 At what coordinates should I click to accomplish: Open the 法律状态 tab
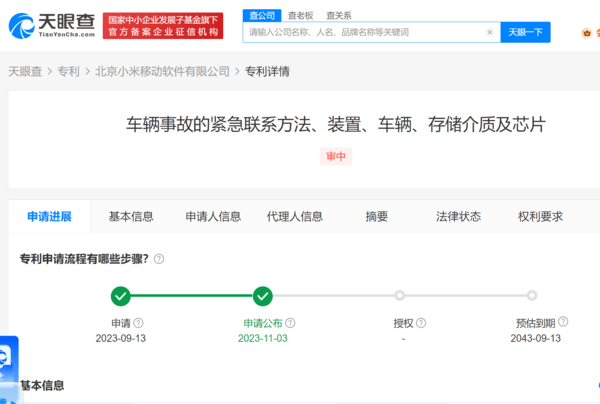pos(458,216)
